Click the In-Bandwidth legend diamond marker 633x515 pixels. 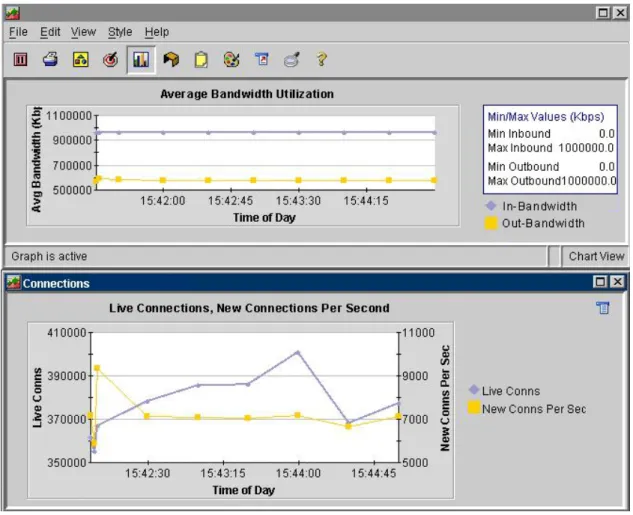point(490,206)
